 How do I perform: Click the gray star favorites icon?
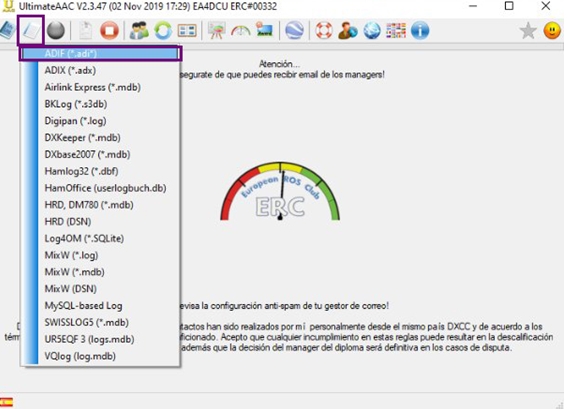[528, 30]
